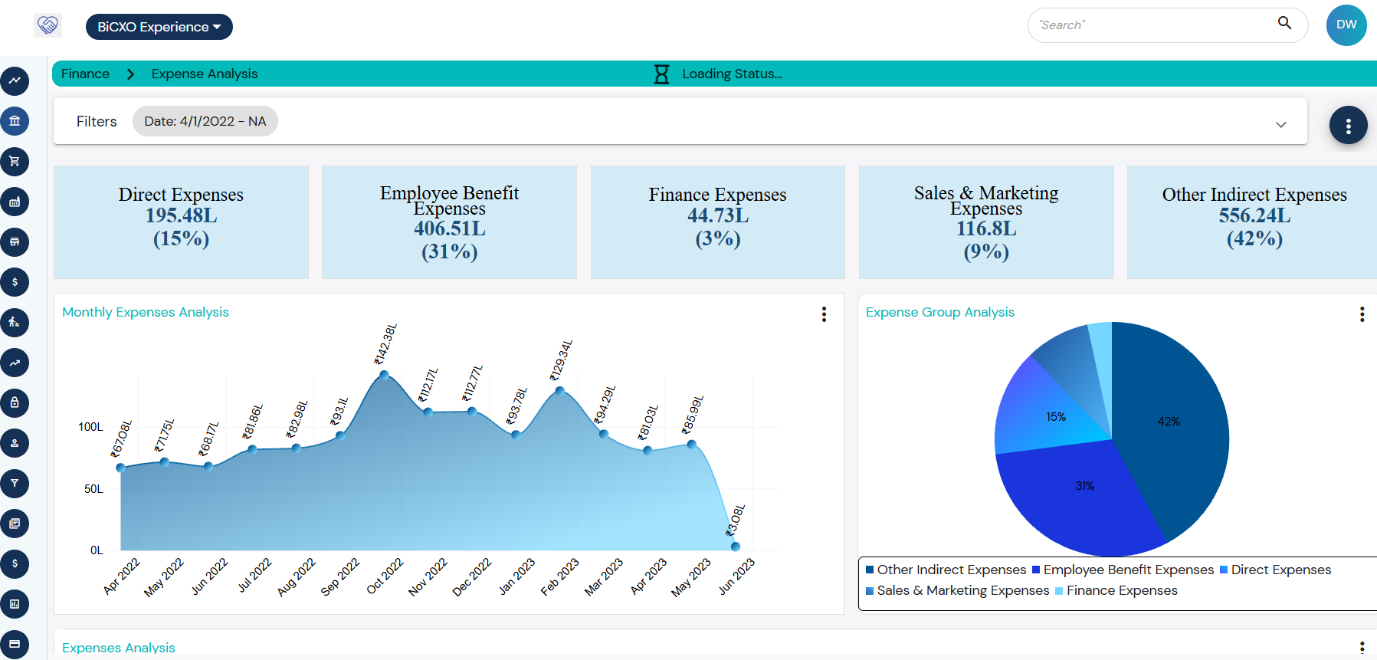
Task: Expand the Filters panel with the chevron
Action: [x=1281, y=124]
